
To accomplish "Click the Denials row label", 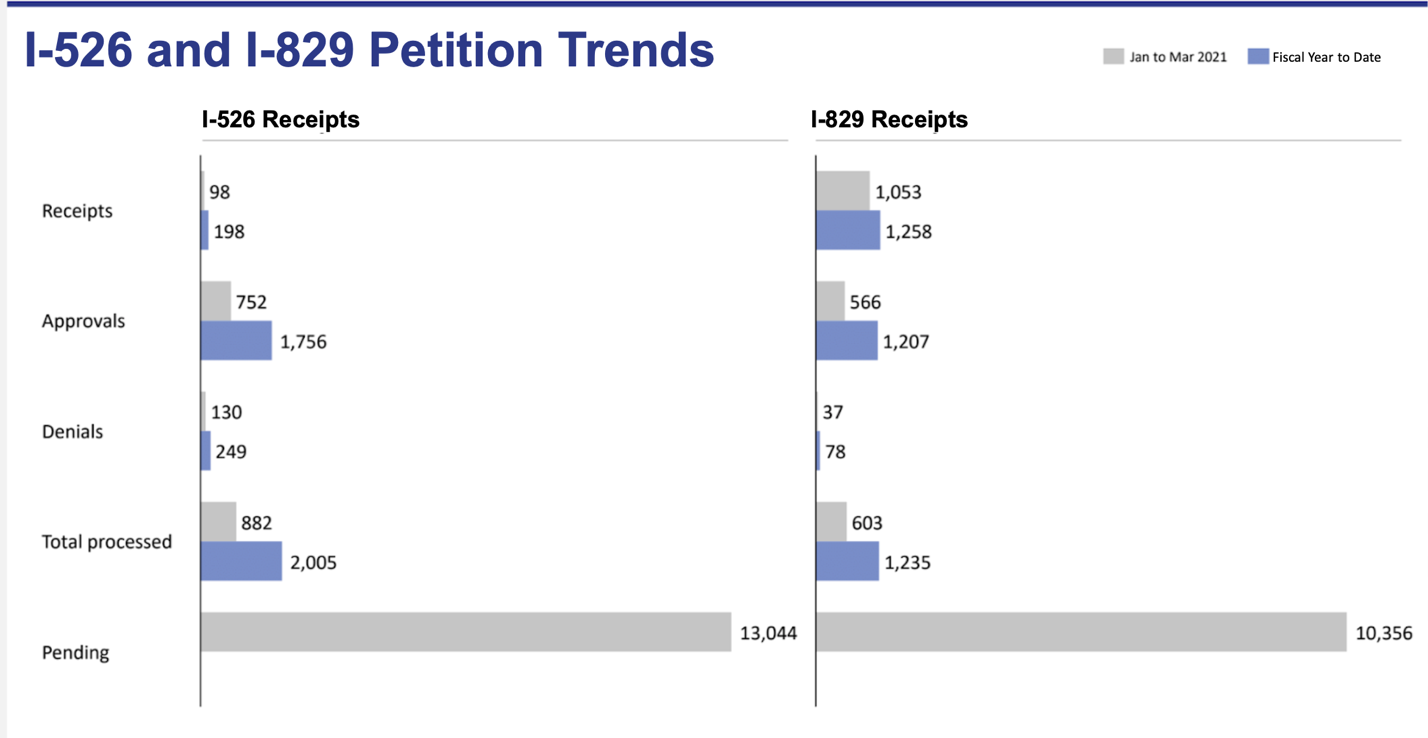I will pyautogui.click(x=72, y=432).
